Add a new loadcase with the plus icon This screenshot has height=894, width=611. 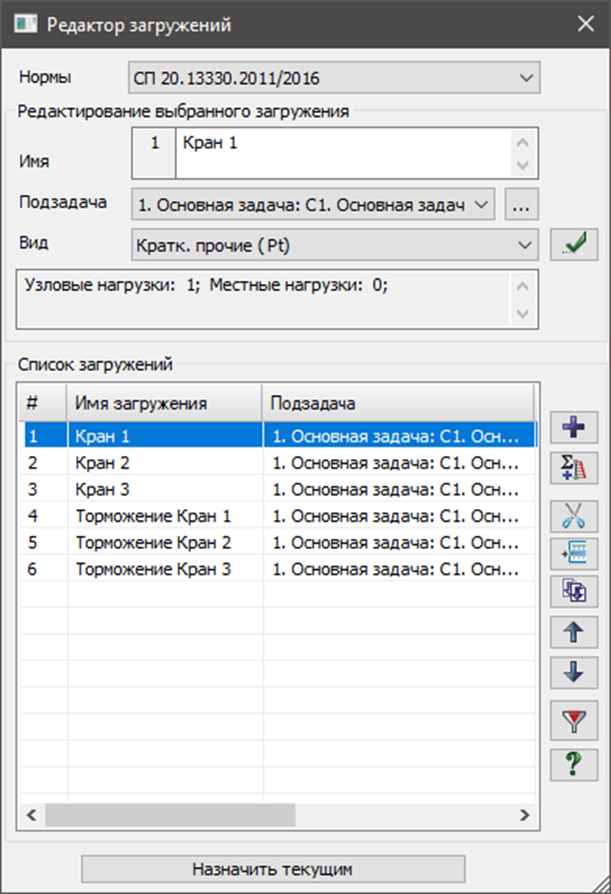tap(573, 427)
